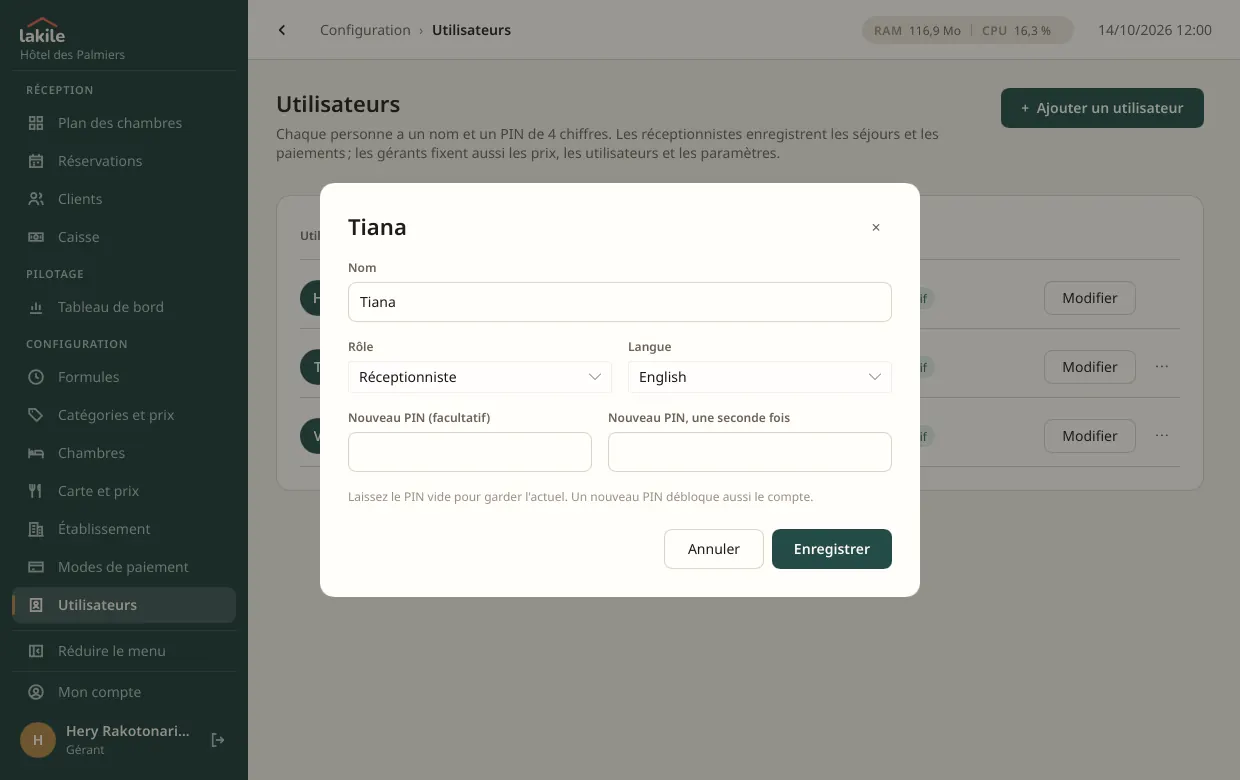The width and height of the screenshot is (1240, 780).
Task: Open Modes de paiement card icon
Action: coord(36,567)
